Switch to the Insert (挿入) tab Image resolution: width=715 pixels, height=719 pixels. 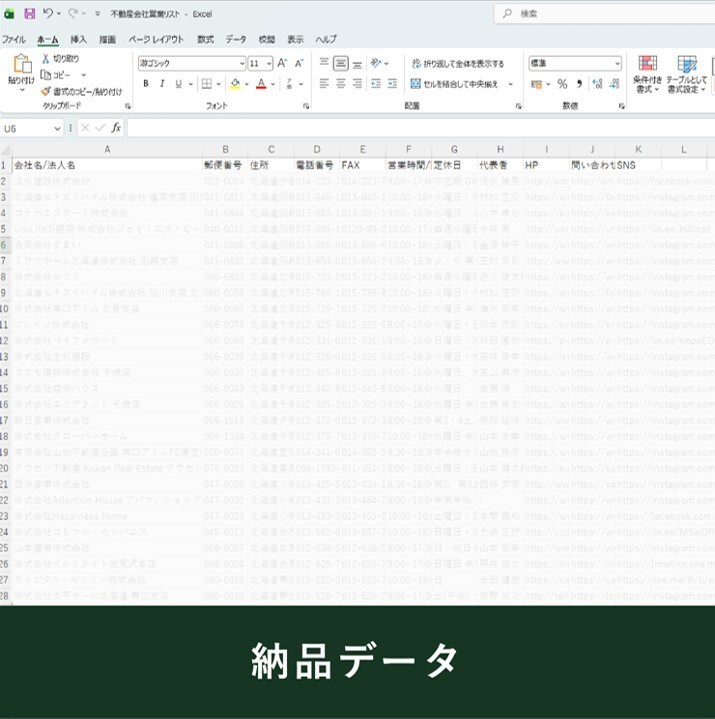click(x=78, y=39)
